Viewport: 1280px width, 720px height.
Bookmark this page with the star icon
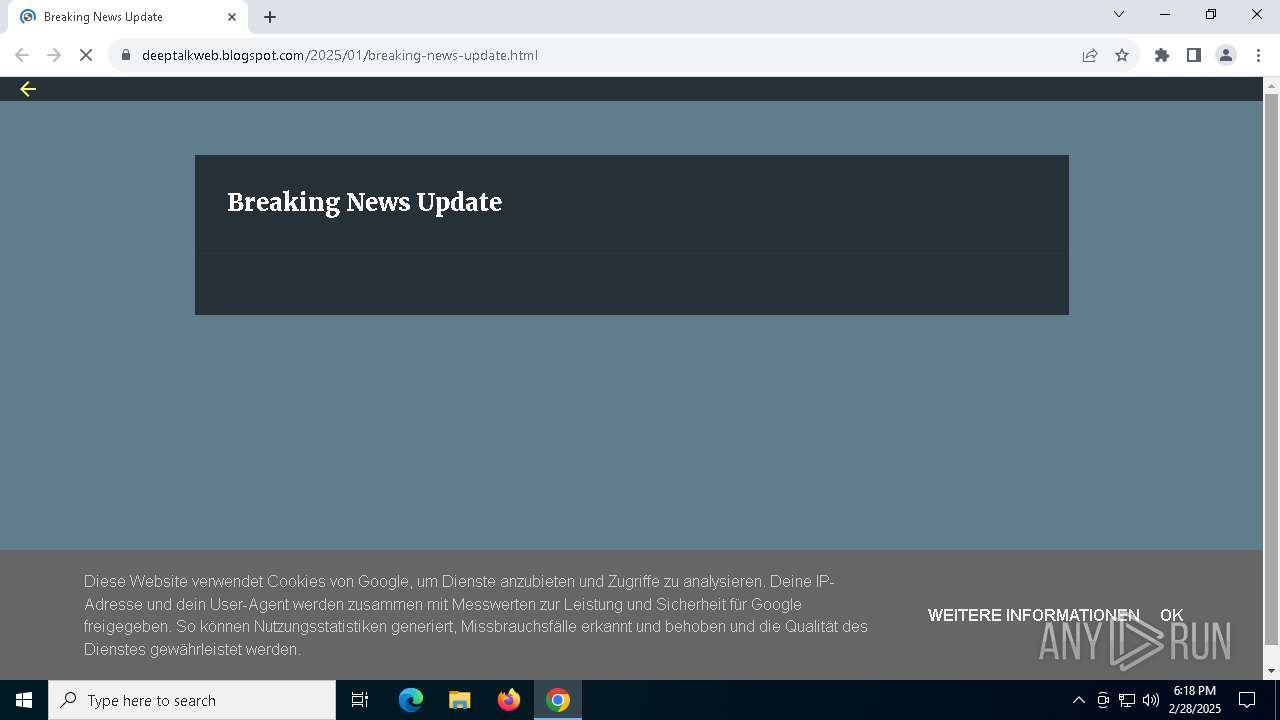click(x=1122, y=55)
